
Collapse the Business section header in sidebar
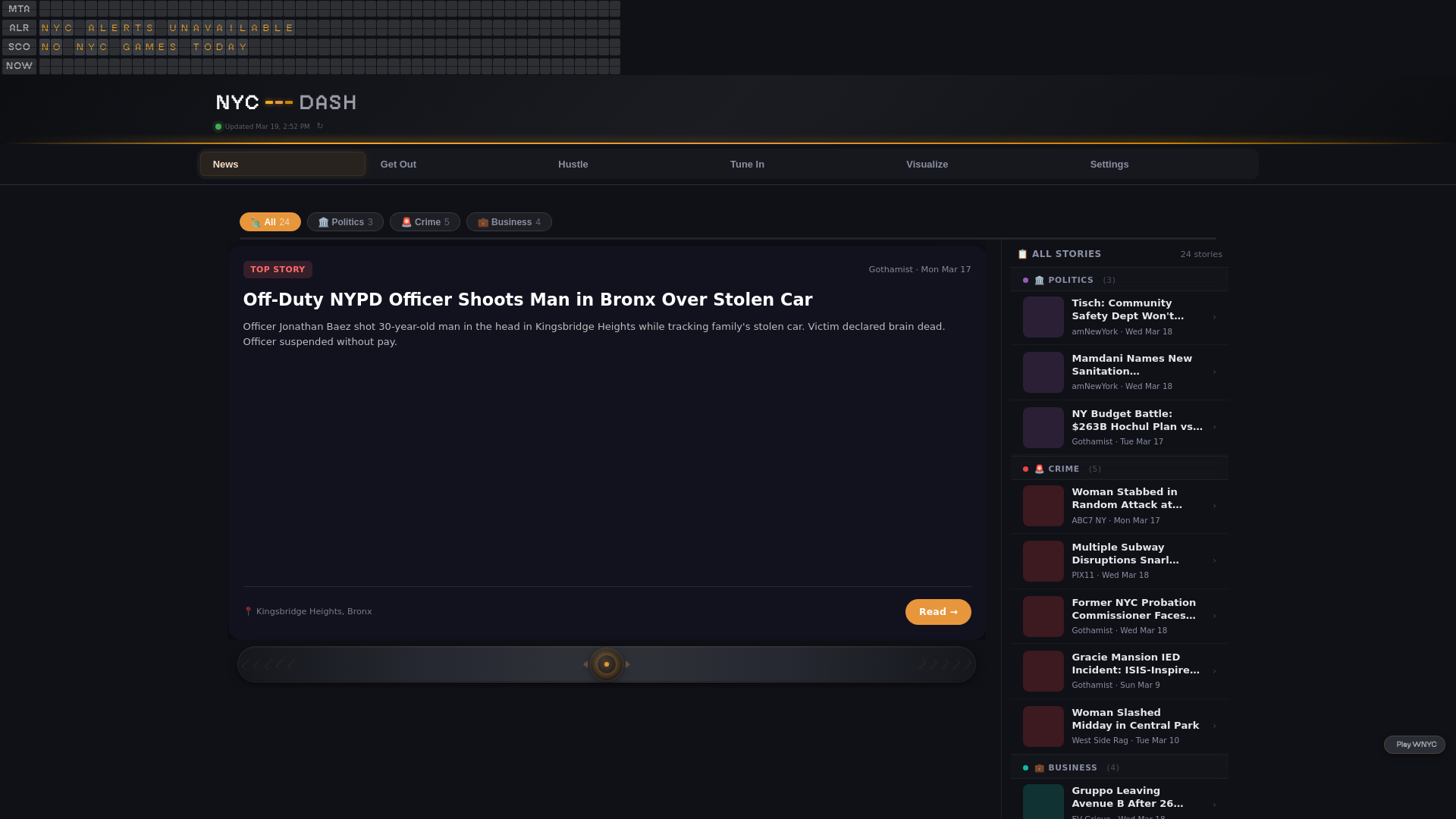(x=1072, y=768)
